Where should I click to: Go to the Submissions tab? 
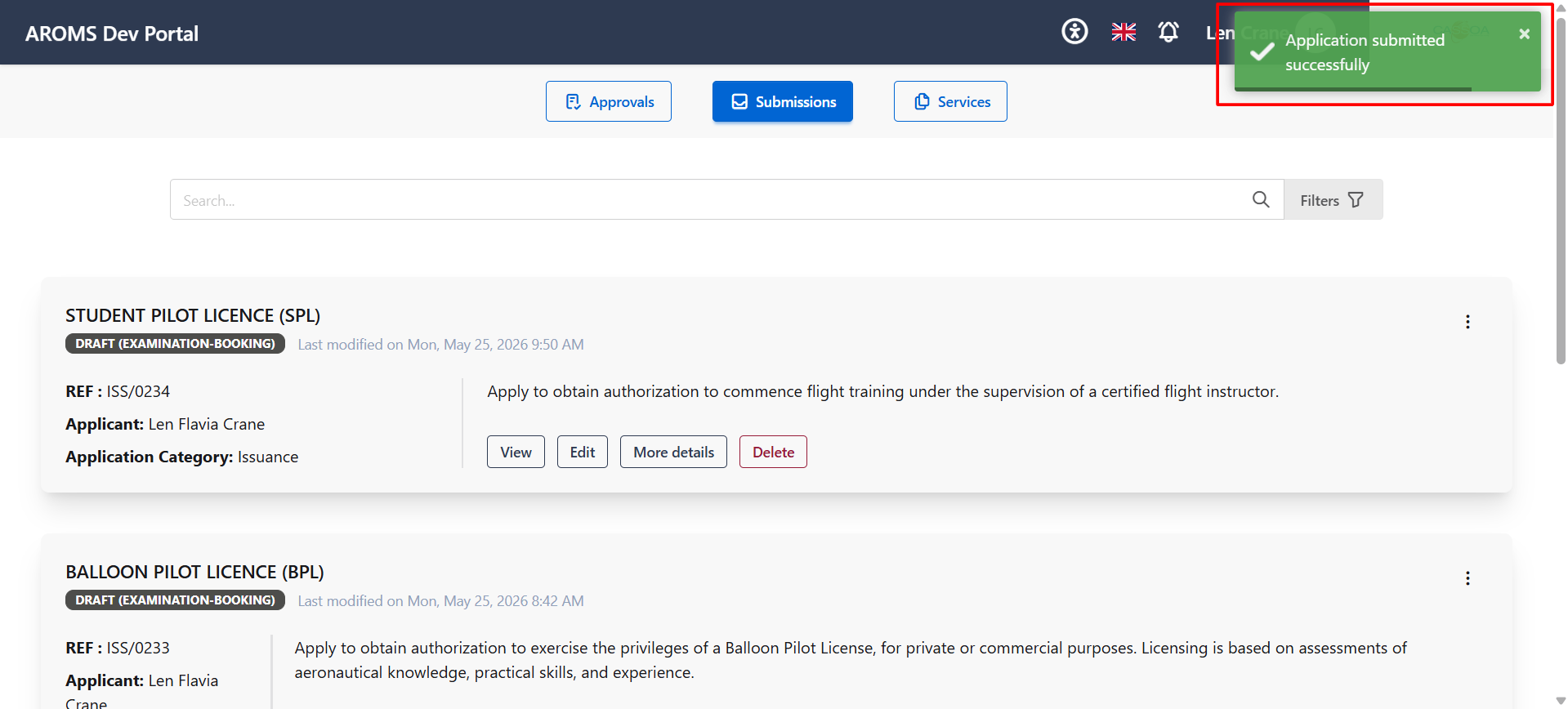click(783, 101)
